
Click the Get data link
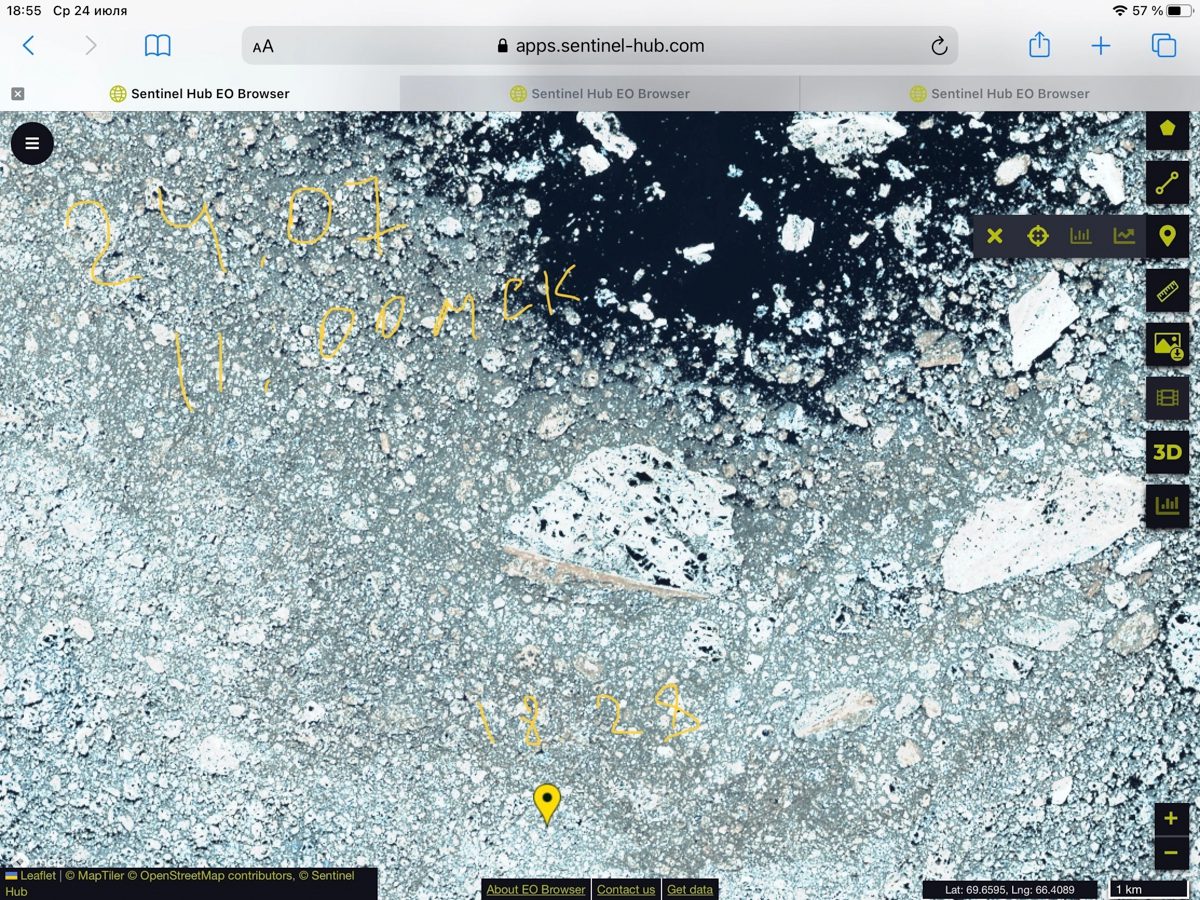[690, 889]
